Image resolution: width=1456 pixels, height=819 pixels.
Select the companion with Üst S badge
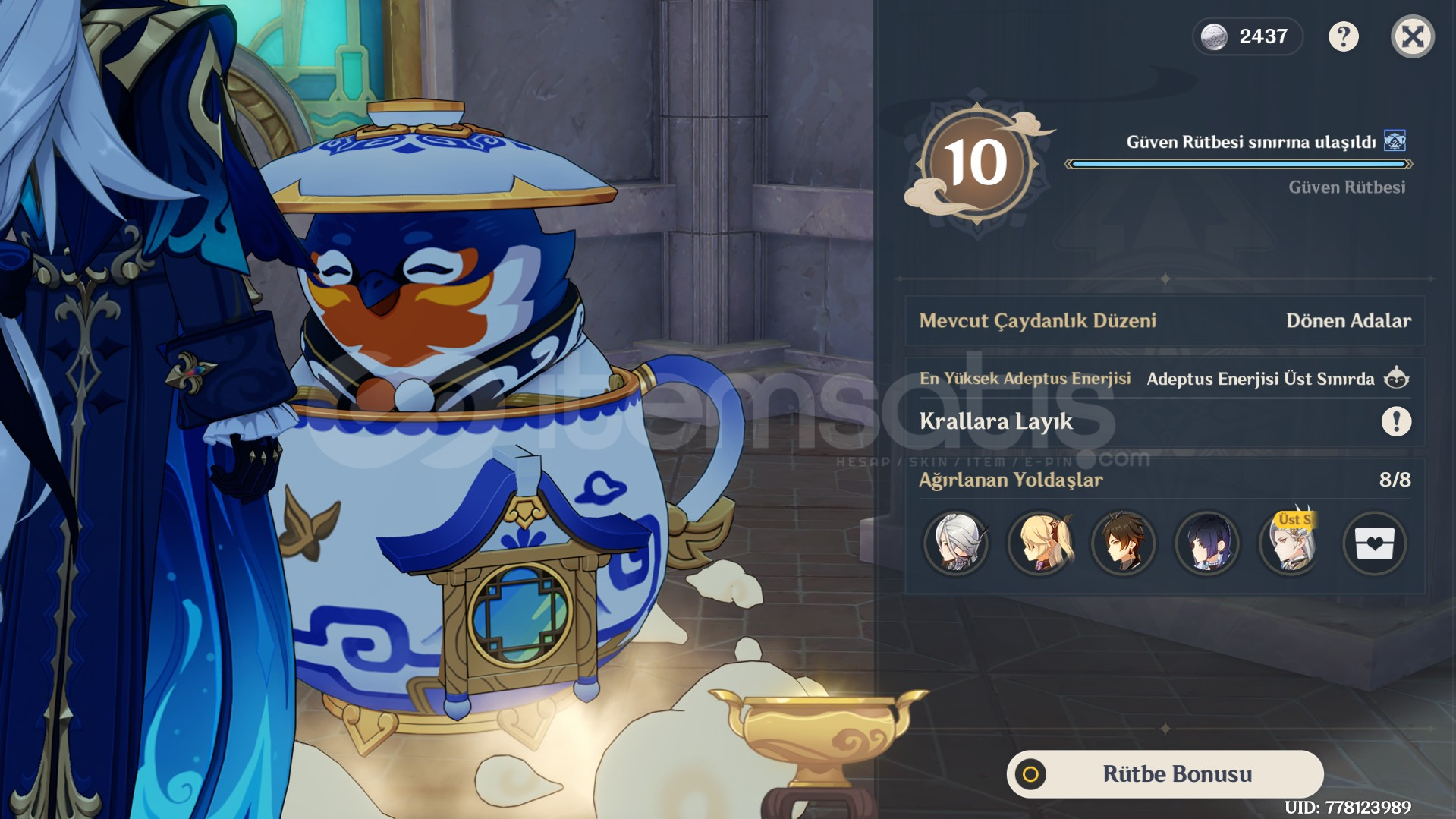click(1291, 543)
